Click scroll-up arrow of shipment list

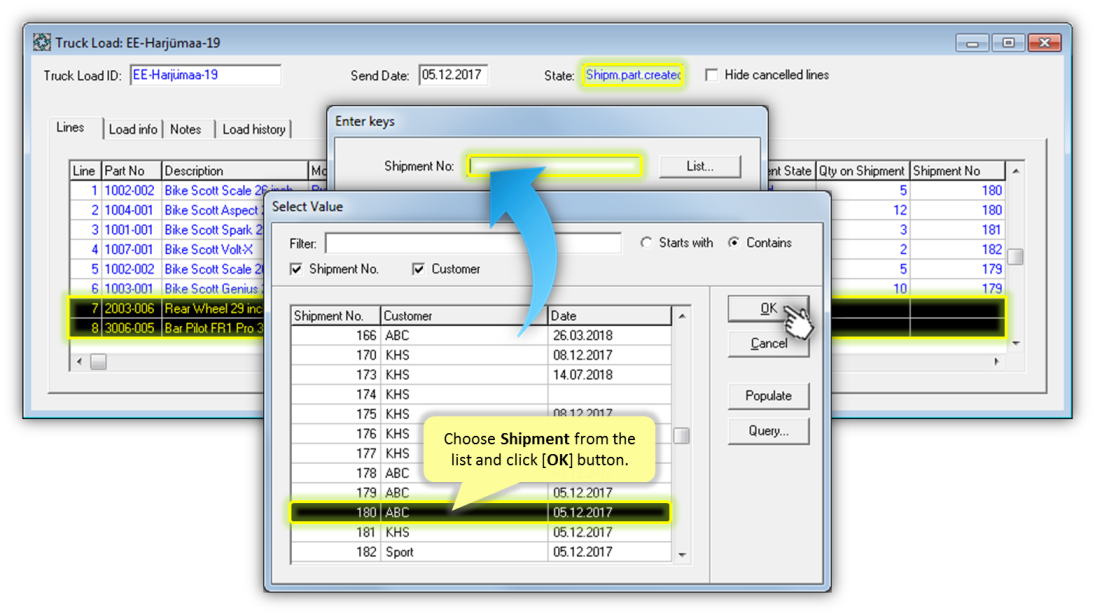682,316
